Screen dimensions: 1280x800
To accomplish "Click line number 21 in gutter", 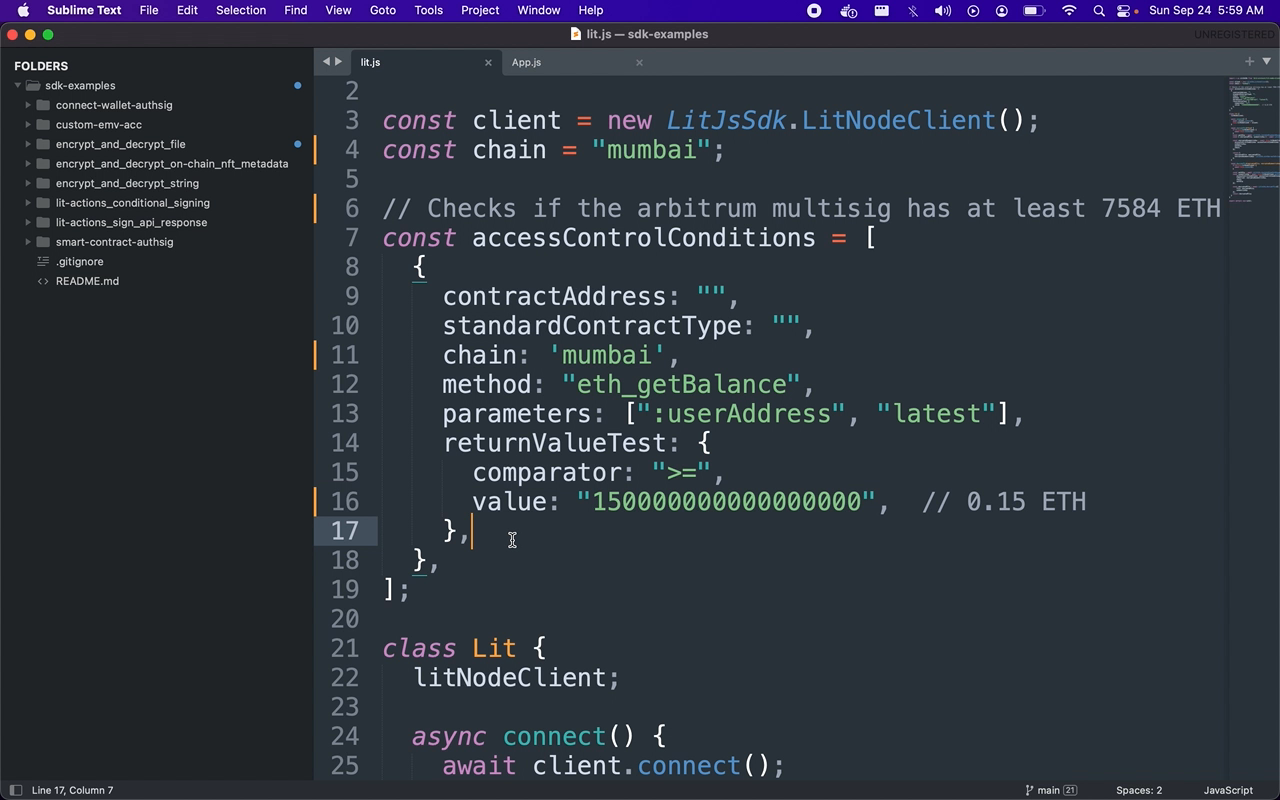I will (345, 648).
